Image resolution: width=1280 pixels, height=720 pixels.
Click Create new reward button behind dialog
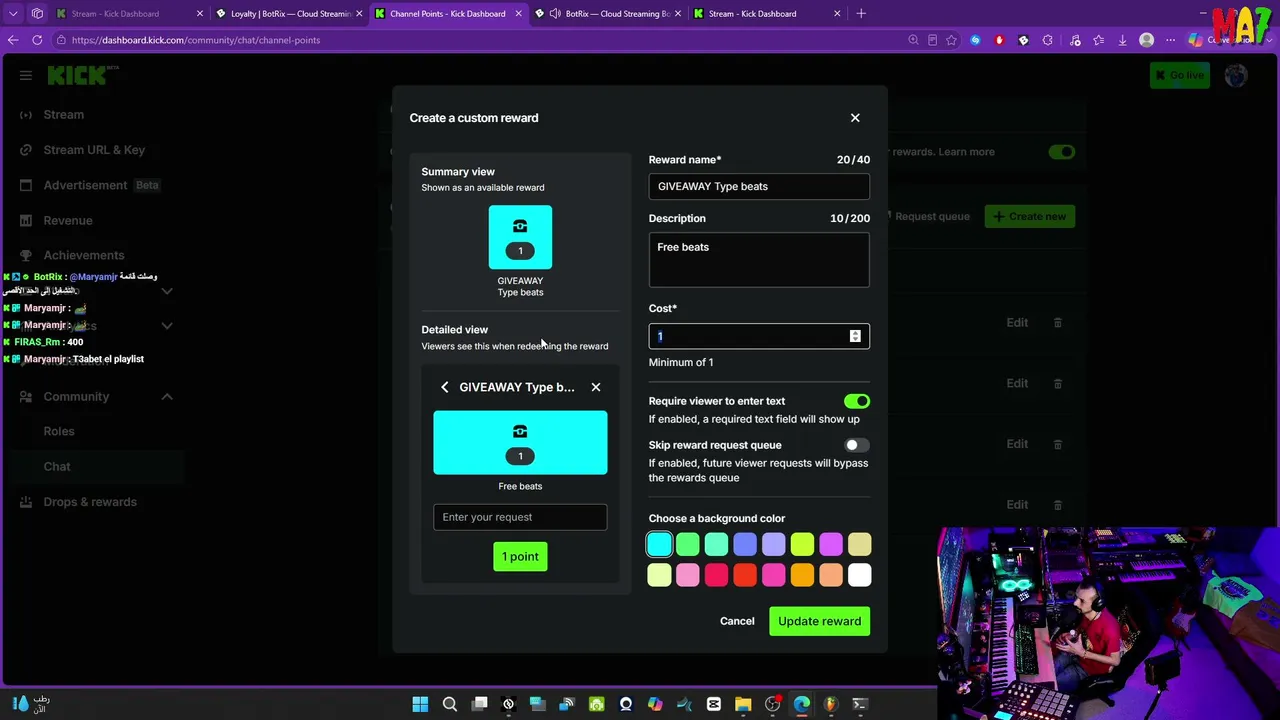point(1029,216)
